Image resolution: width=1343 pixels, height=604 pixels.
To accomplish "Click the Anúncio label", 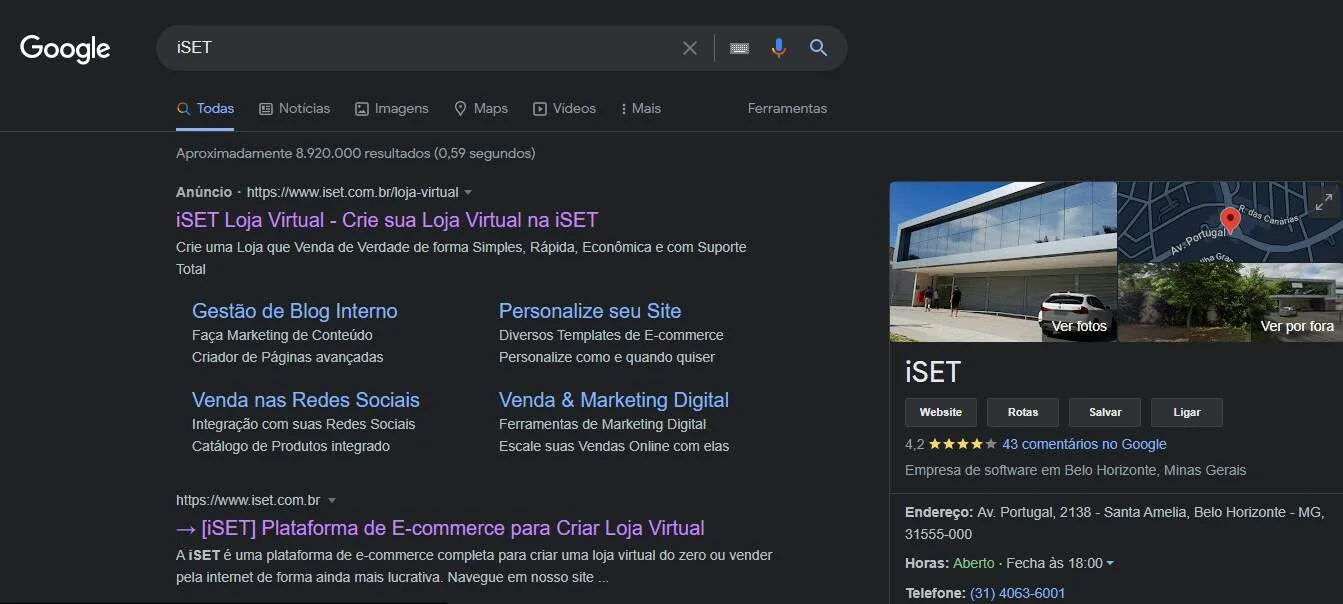I will (x=204, y=192).
